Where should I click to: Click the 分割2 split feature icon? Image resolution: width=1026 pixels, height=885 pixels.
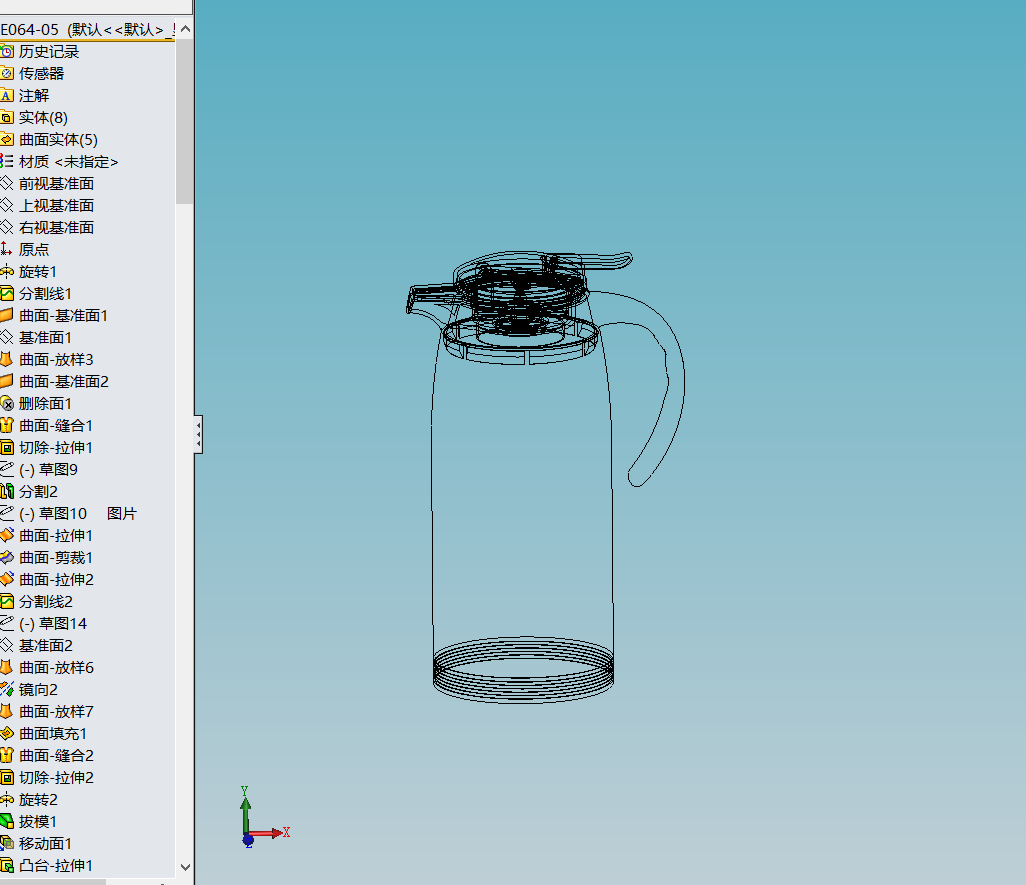click(x=7, y=491)
